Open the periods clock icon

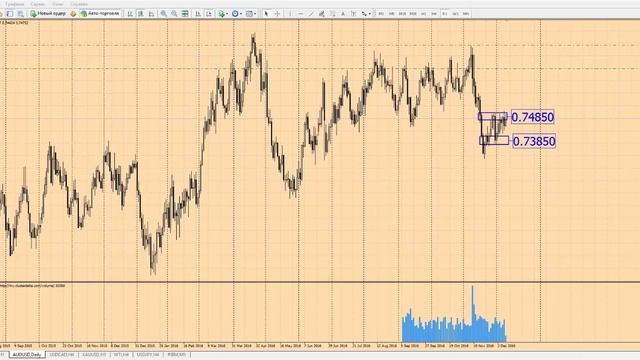(x=235, y=14)
